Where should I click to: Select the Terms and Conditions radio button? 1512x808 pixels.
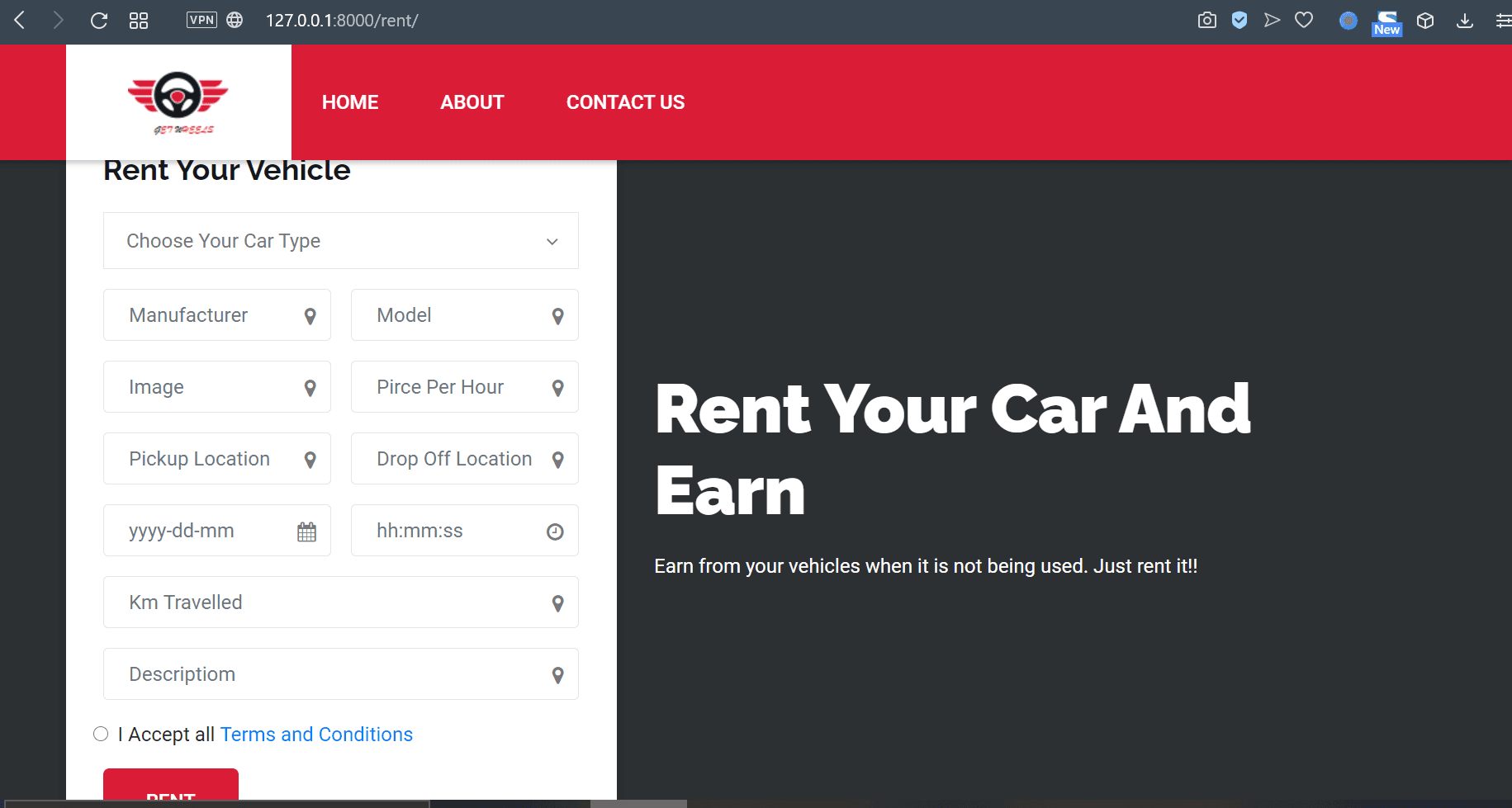point(101,734)
